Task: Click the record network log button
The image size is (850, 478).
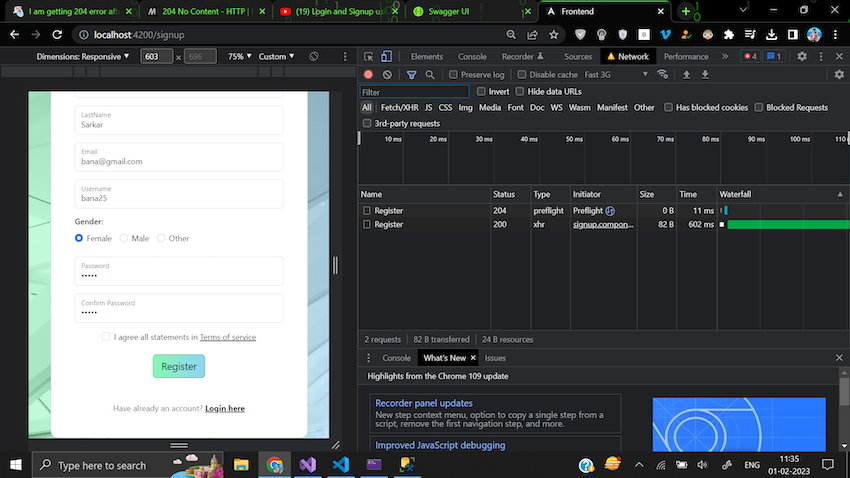Action: pos(368,75)
